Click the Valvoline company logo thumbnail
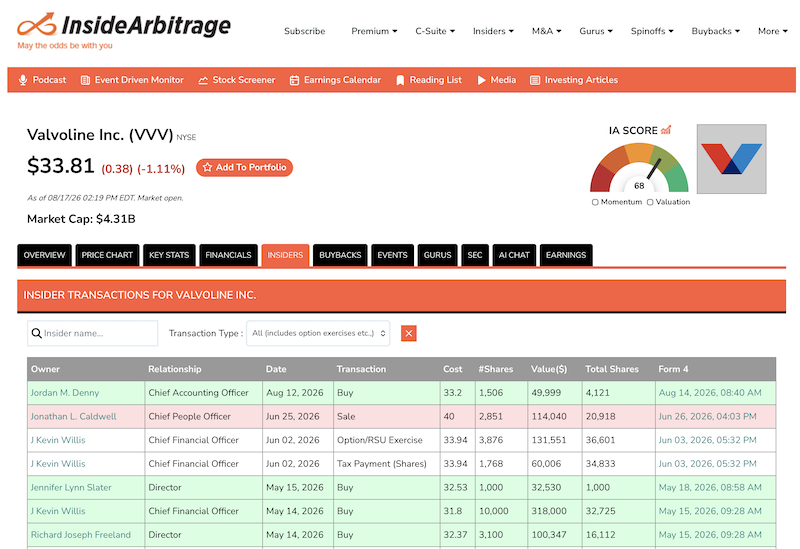The width and height of the screenshot is (800, 549). (732, 159)
